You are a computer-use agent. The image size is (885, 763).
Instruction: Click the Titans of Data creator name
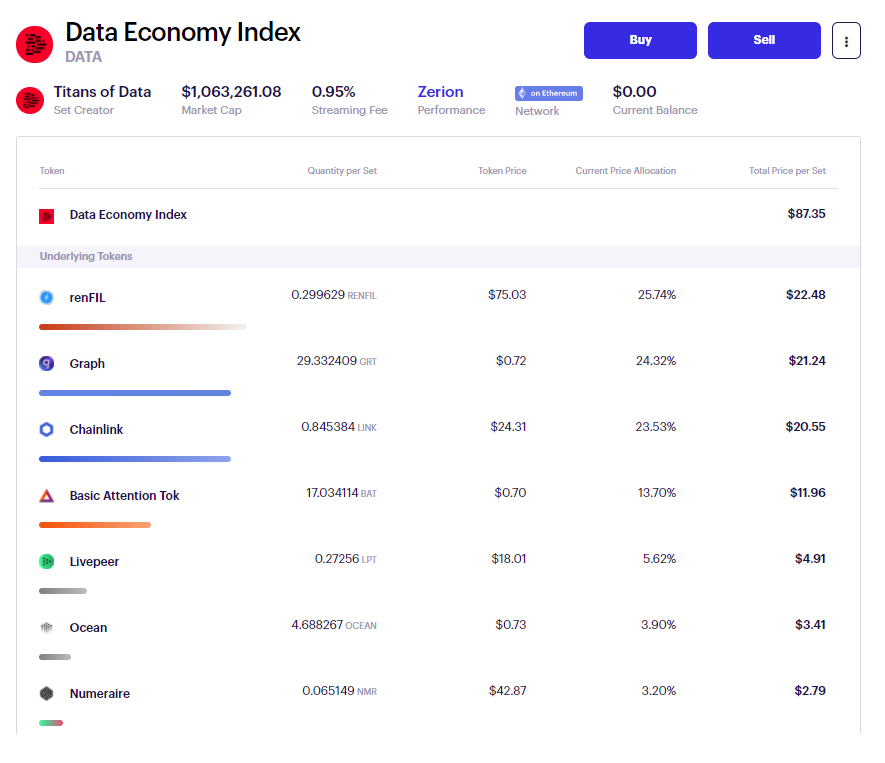click(x=102, y=92)
